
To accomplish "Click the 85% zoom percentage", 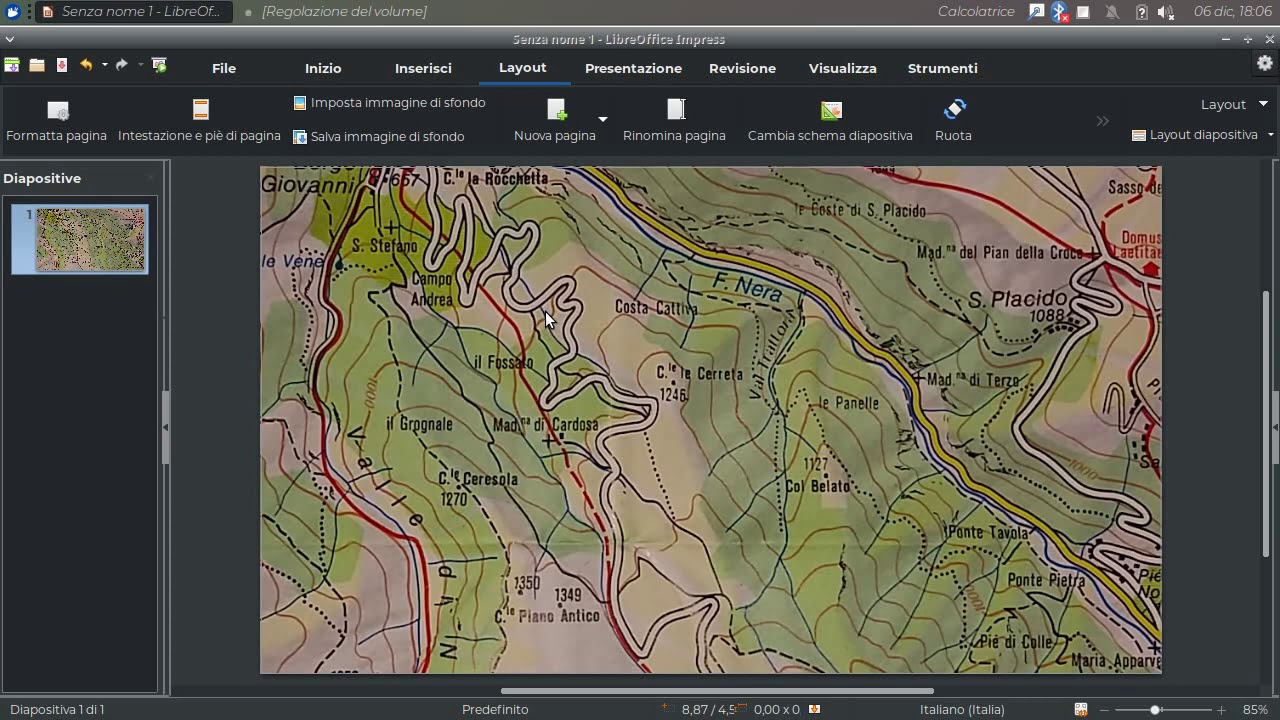I will pos(1255,710).
